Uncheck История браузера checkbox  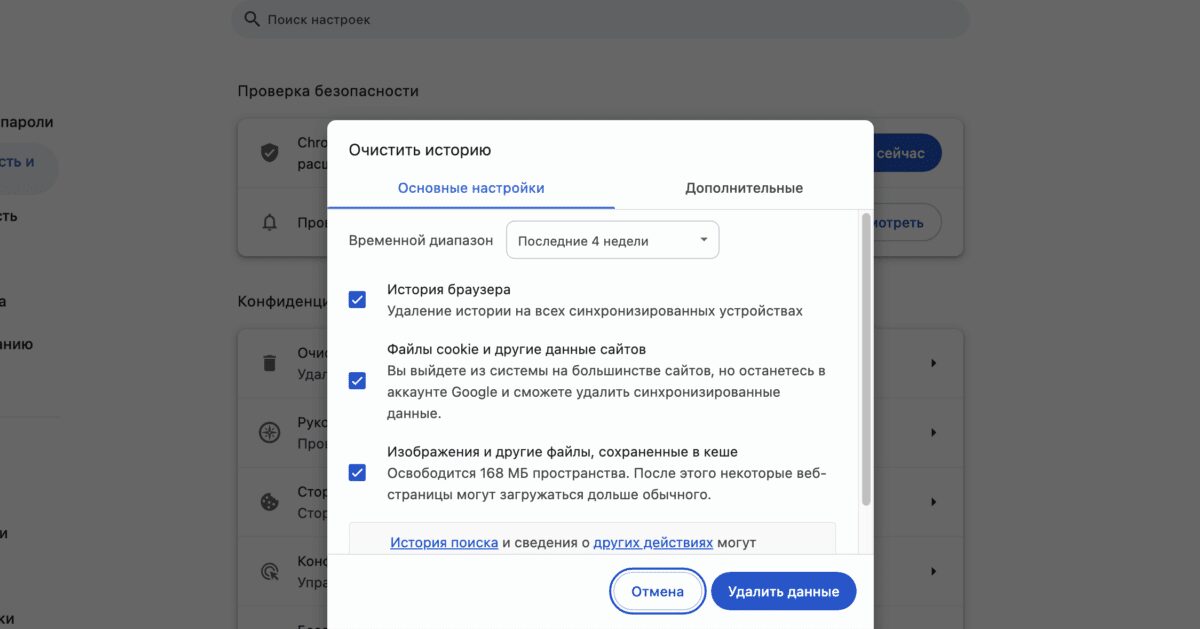357,298
